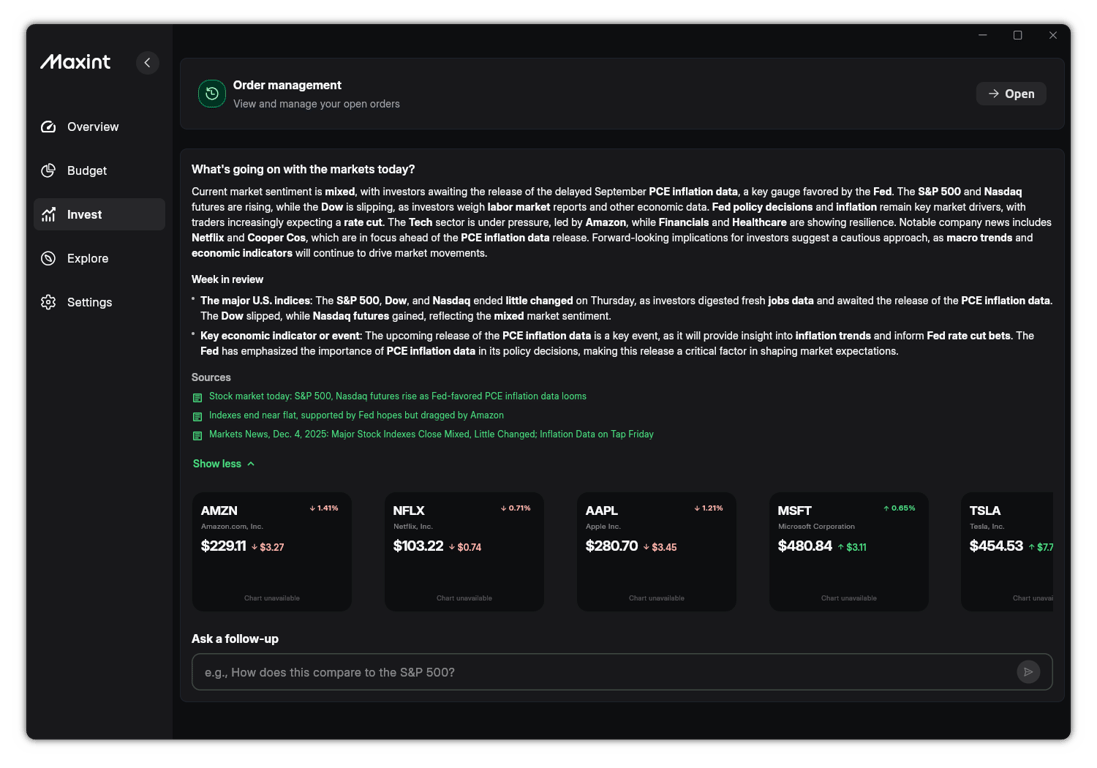
Task: Collapse the summary with Show less
Action: pos(223,464)
